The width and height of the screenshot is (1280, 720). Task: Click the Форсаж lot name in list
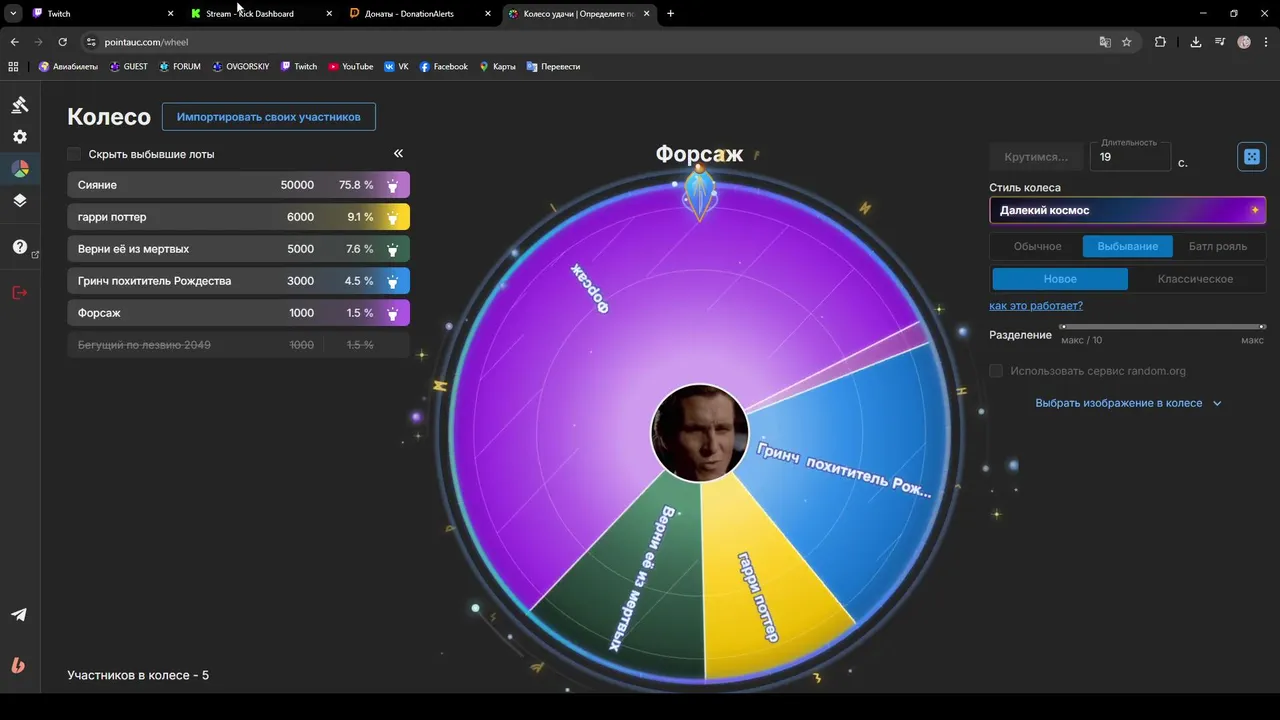tap(99, 313)
